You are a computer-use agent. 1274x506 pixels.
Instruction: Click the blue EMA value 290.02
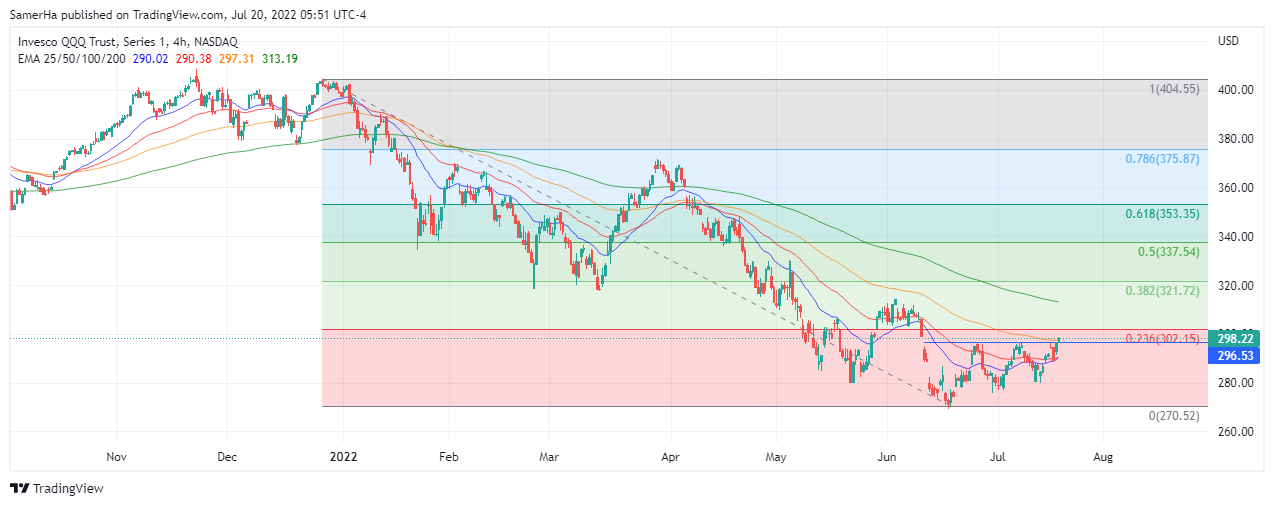[150, 58]
